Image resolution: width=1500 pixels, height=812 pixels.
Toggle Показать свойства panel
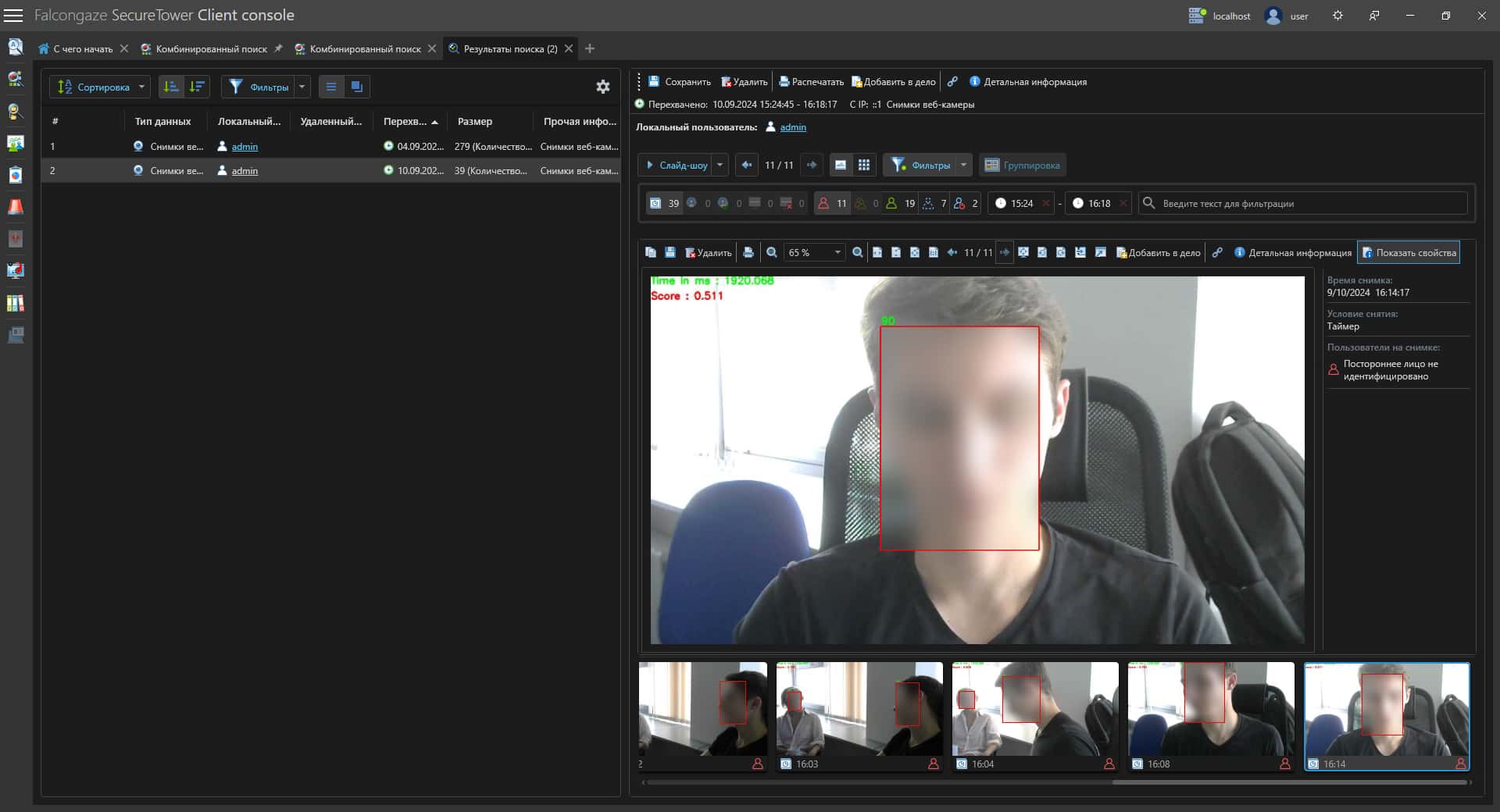[x=1409, y=252]
